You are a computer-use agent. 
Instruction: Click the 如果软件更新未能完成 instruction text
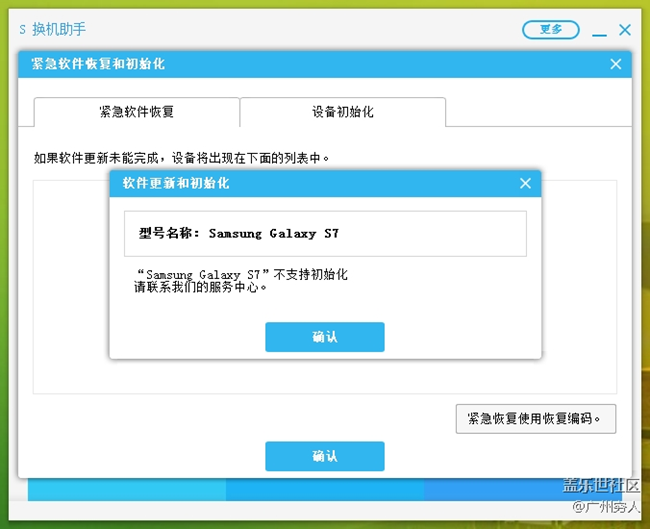click(x=182, y=158)
